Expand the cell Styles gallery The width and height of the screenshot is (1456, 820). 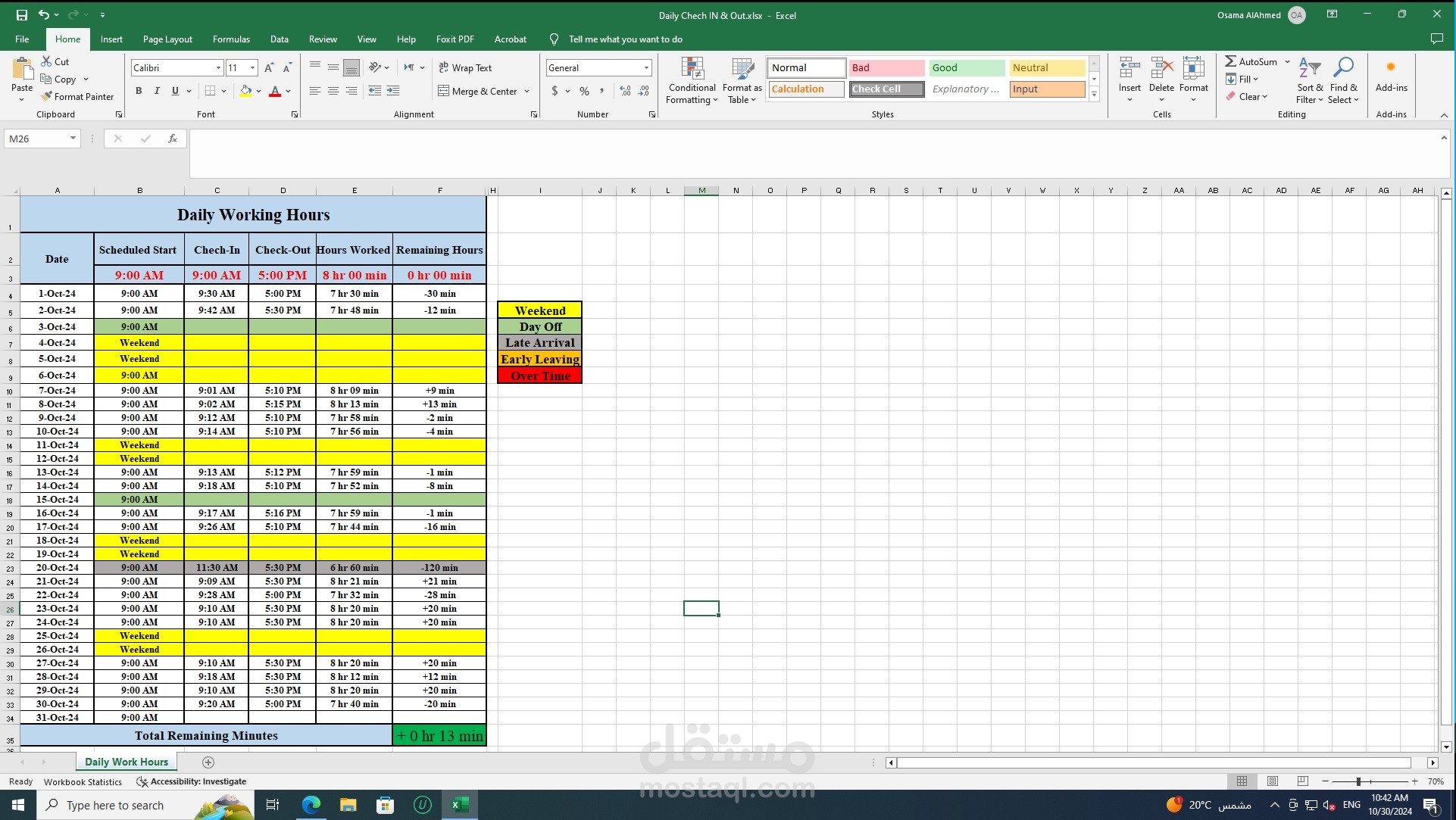1094,95
